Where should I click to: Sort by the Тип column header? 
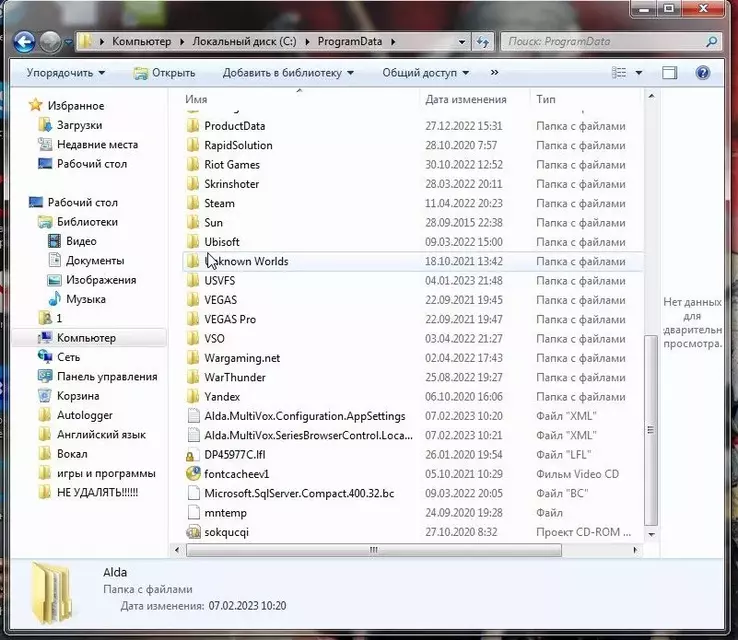point(546,99)
